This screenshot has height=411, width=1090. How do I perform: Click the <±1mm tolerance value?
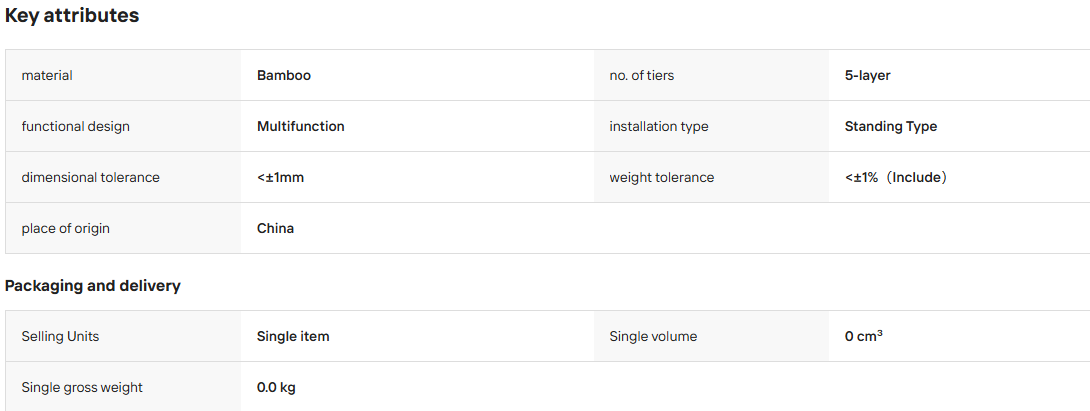click(x=280, y=177)
